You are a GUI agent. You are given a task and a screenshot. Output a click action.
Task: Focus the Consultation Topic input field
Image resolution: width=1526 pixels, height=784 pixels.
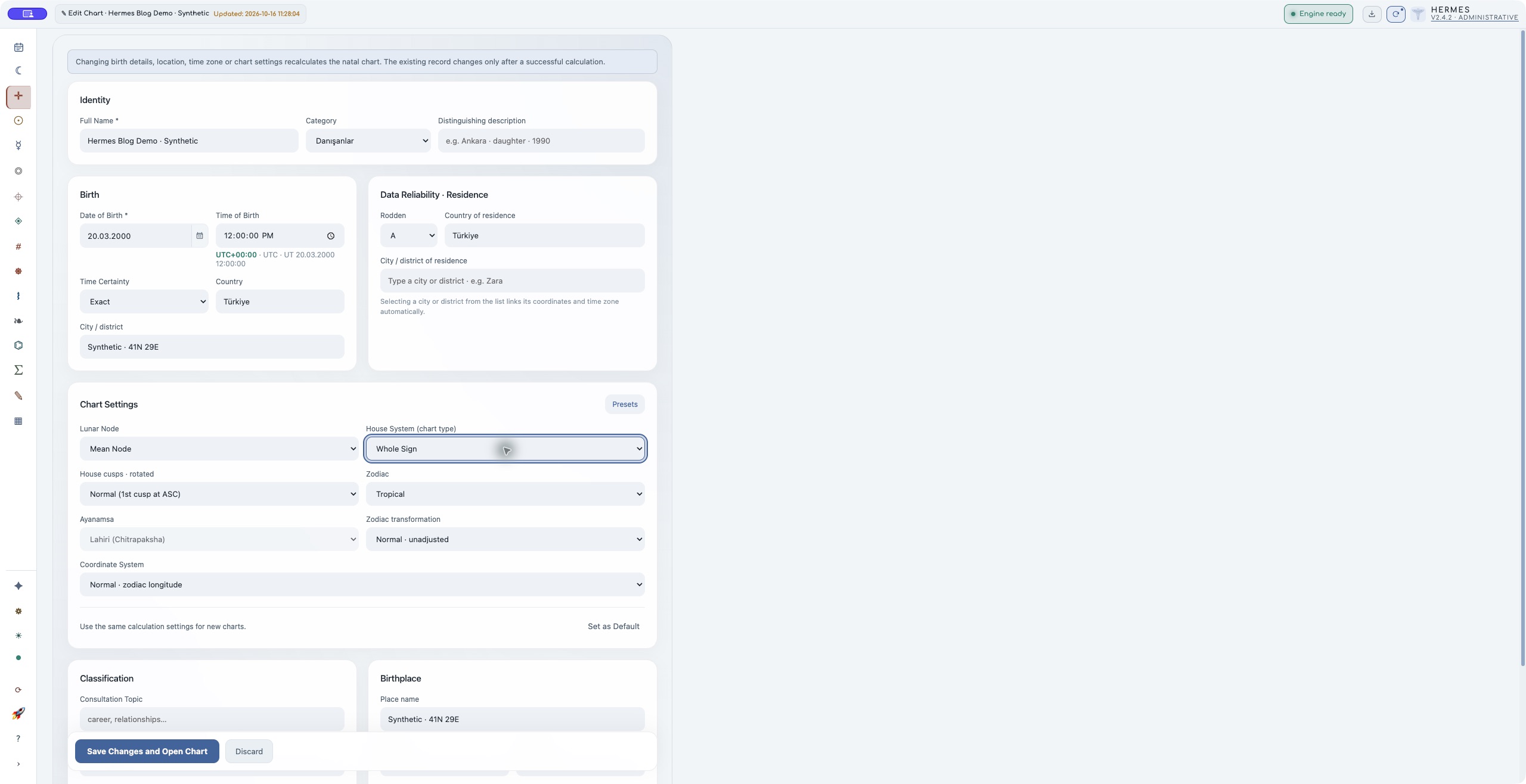(x=212, y=719)
